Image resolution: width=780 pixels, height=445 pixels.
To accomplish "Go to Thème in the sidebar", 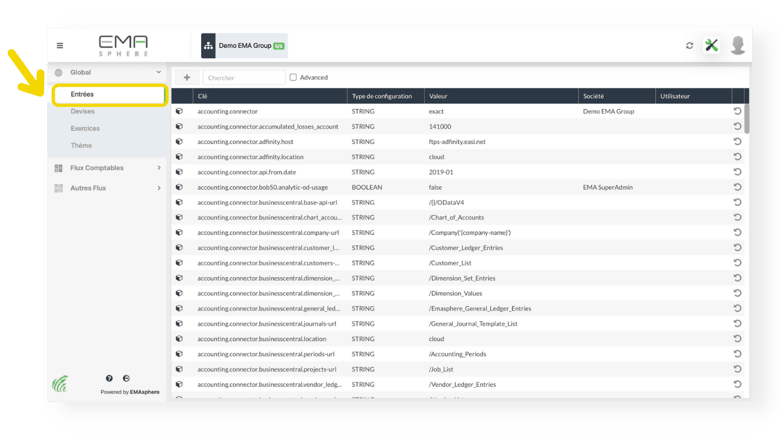I will coord(81,146).
